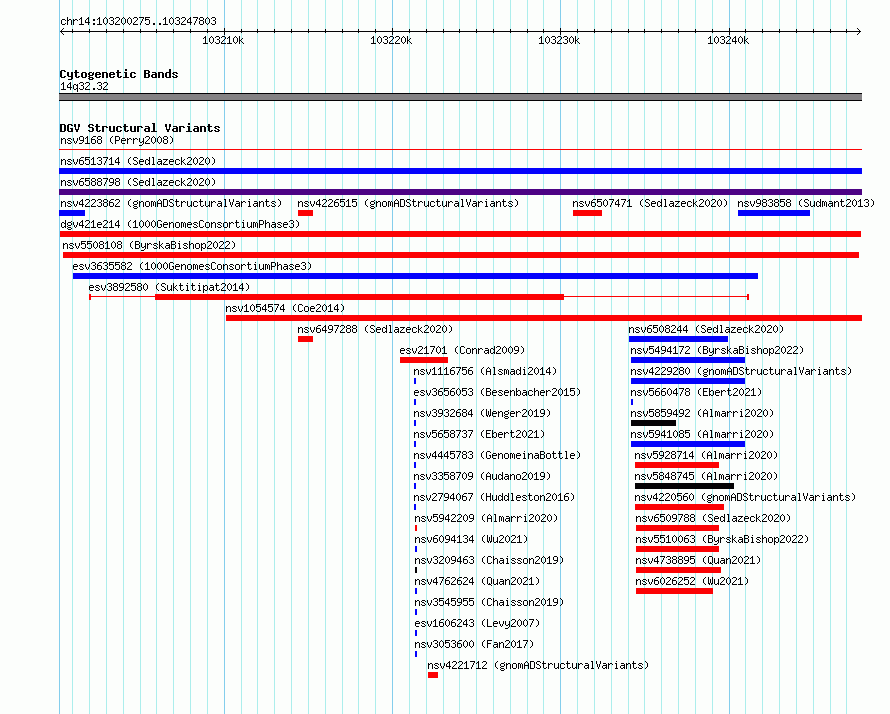Click the nsv9168 (Perry2008) variant label
The width and height of the screenshot is (890, 714).
click(x=117, y=140)
